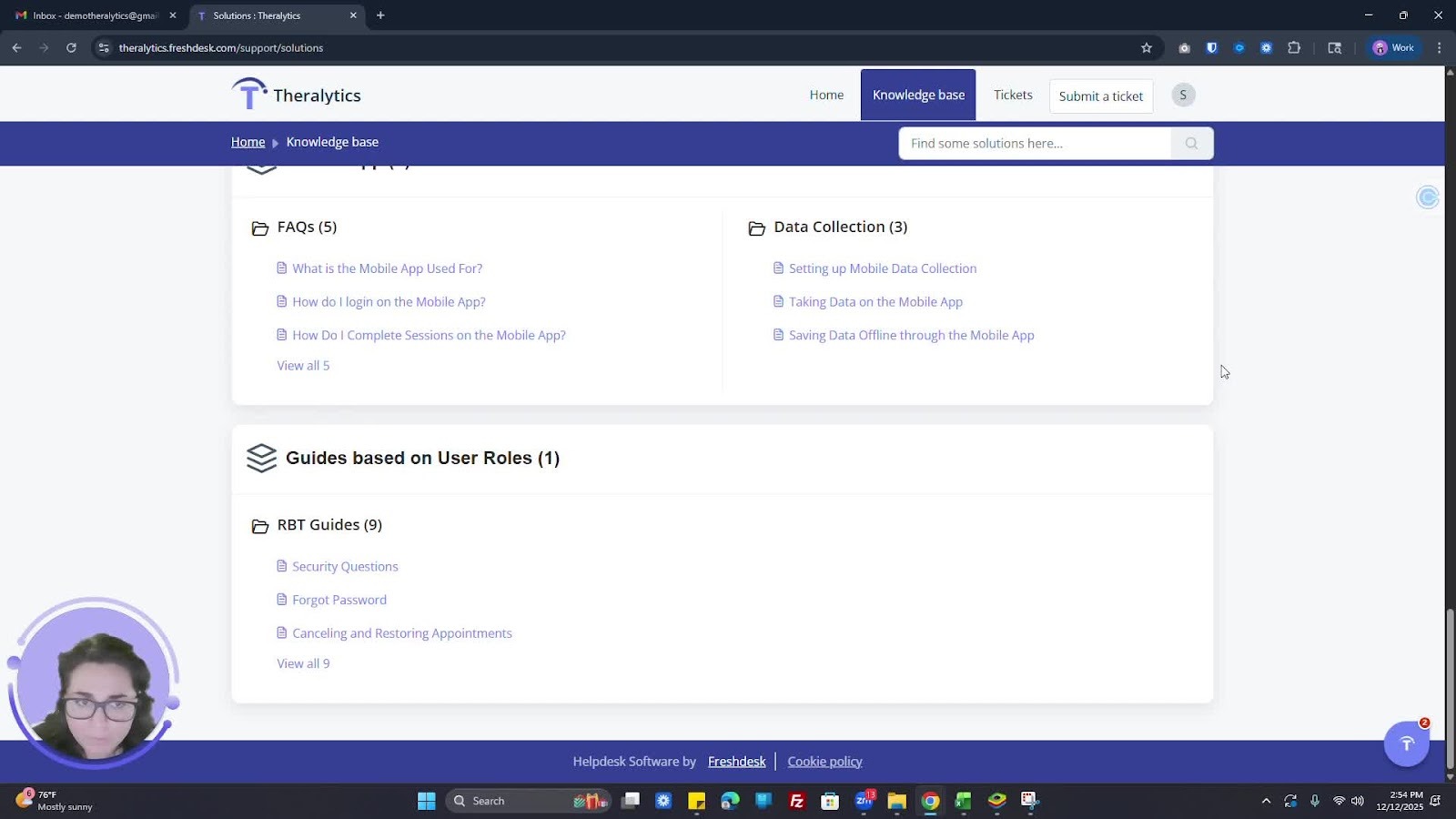Open Setting up Mobile Data Collection article
The width and height of the screenshot is (1456, 819).
coord(882,268)
